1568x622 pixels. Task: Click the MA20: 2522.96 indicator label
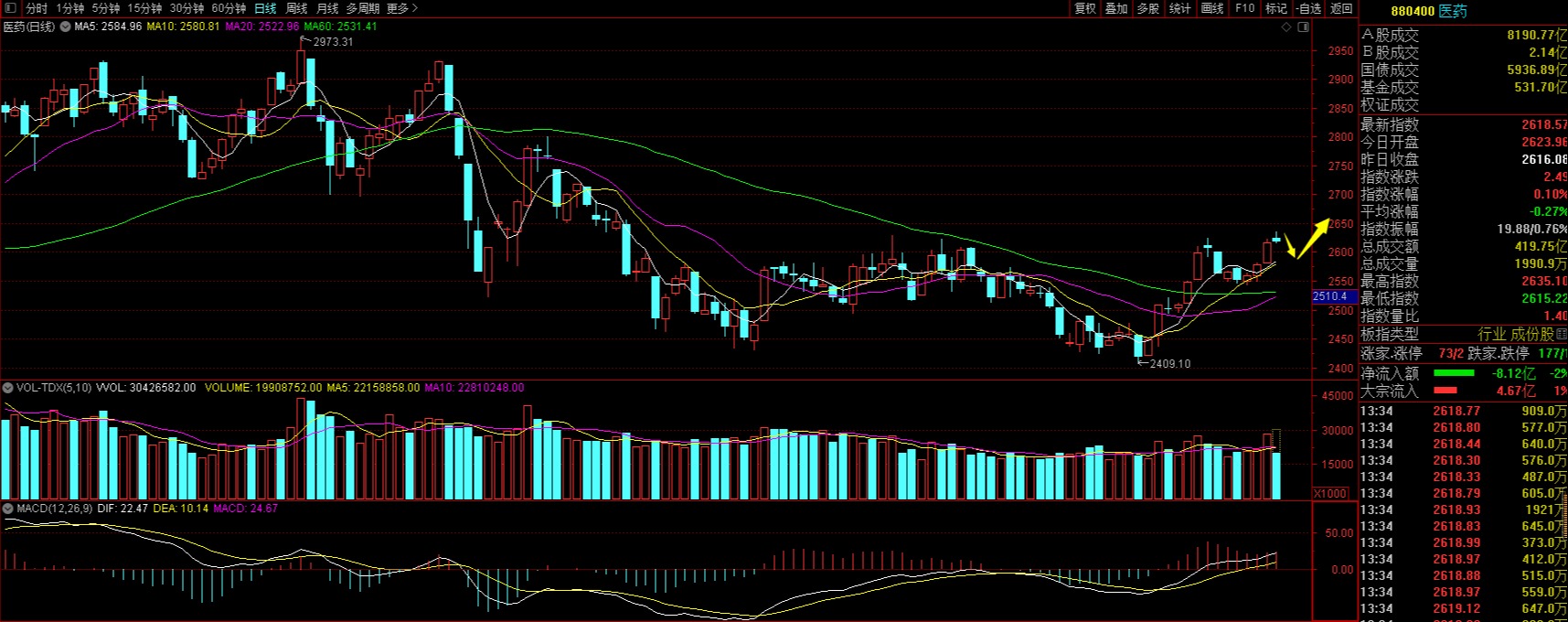262,27
